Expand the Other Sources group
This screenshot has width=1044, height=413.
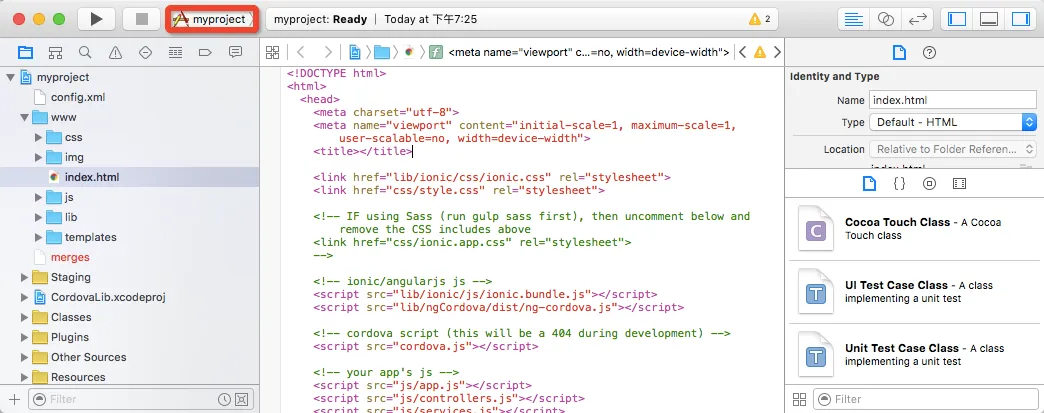(x=25, y=357)
